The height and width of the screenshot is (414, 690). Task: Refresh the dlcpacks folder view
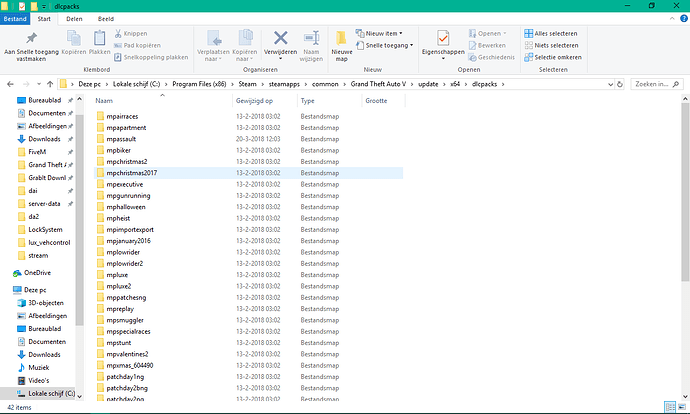620,84
